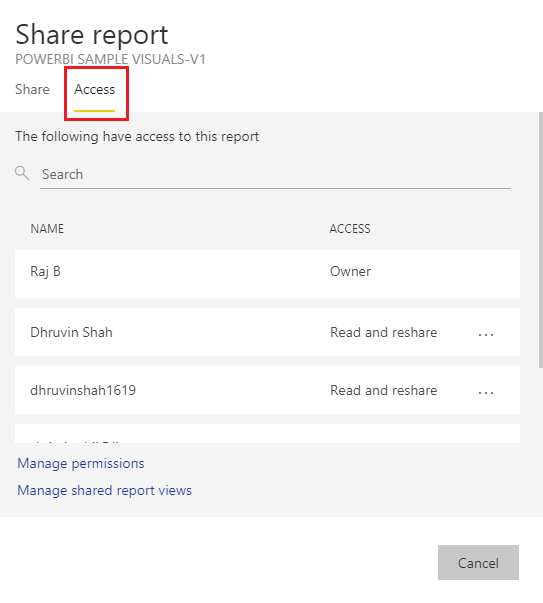Click Read and reshare for dhruvinshah1619
543x603 pixels.
[383, 390]
